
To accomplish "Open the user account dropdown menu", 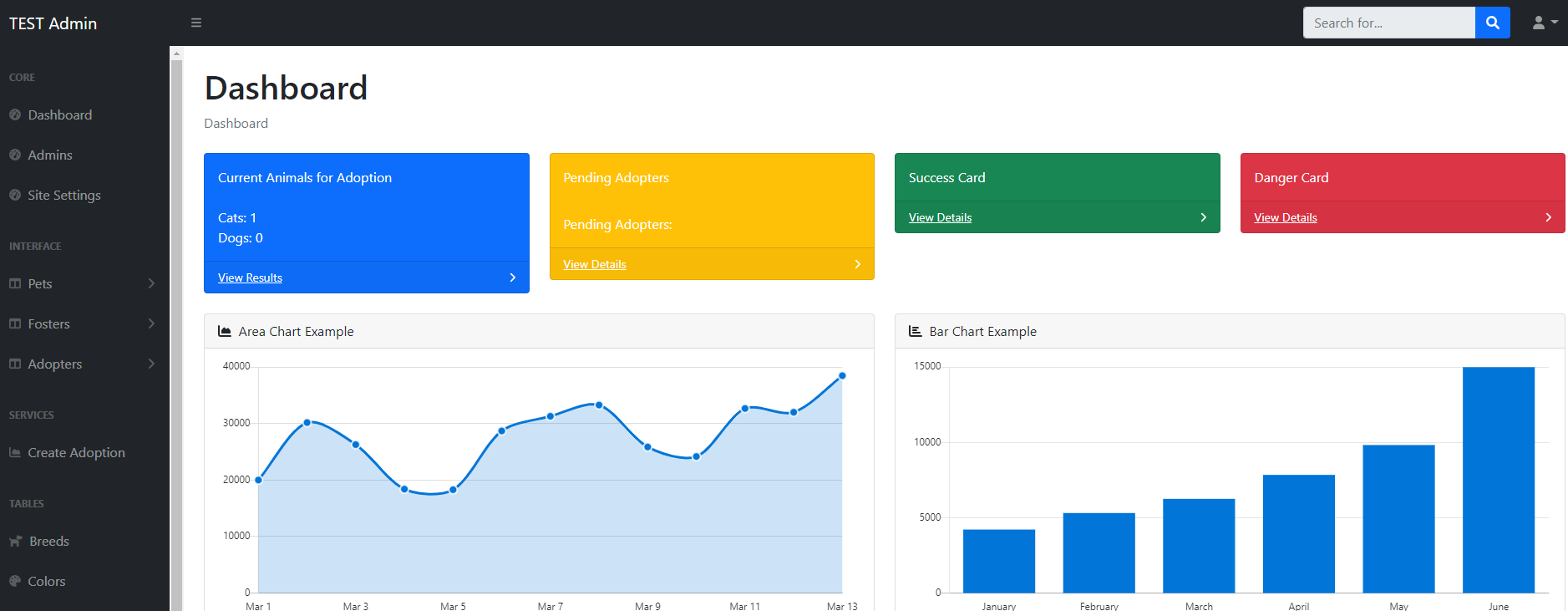I will pyautogui.click(x=1545, y=23).
